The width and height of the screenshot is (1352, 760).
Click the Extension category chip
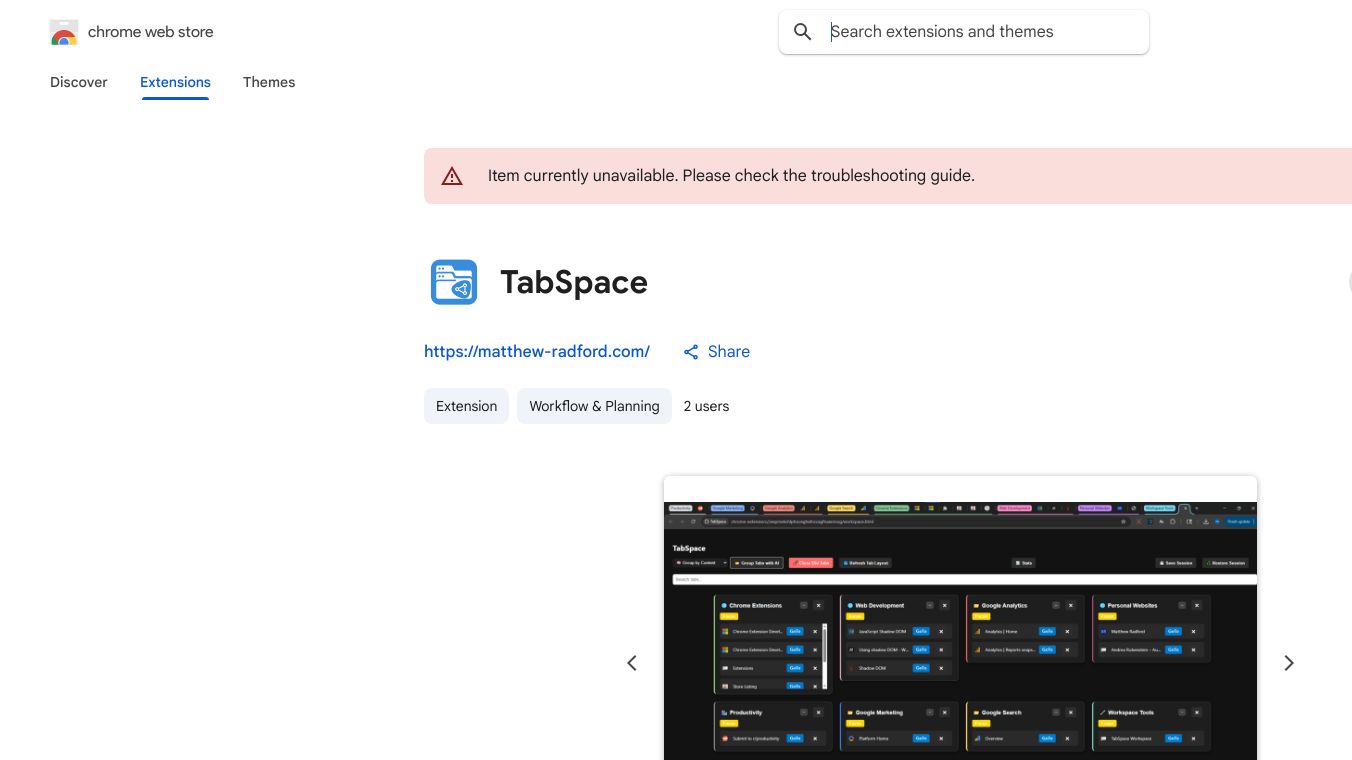(x=466, y=406)
